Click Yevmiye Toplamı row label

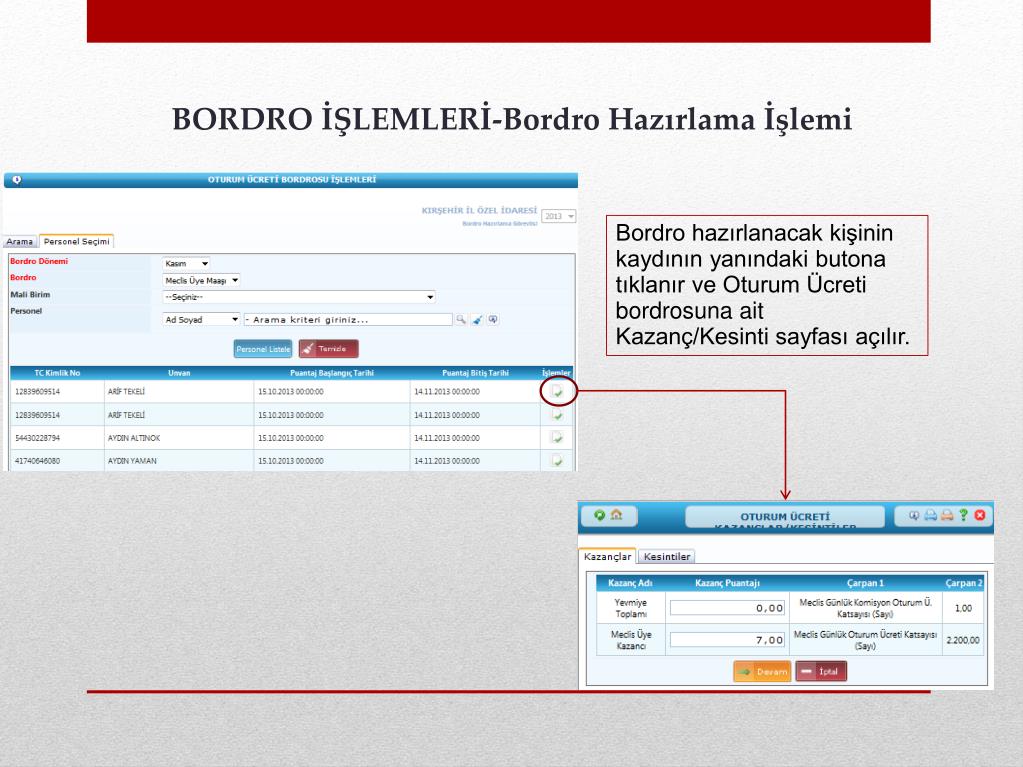(631, 608)
